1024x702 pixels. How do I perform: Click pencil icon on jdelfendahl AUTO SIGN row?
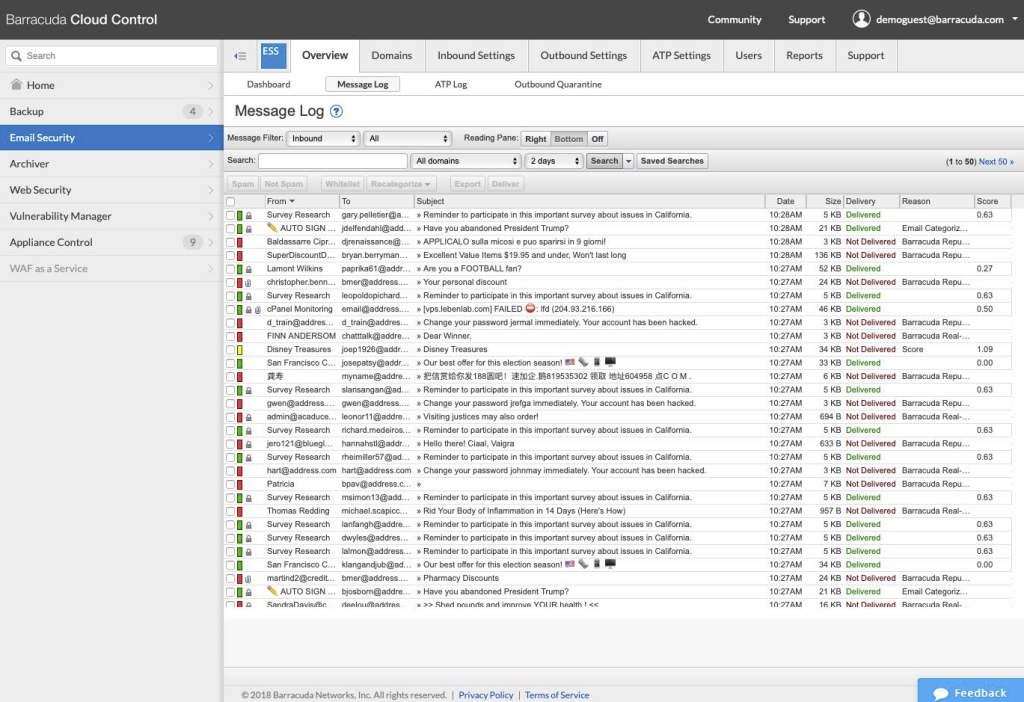click(x=272, y=228)
